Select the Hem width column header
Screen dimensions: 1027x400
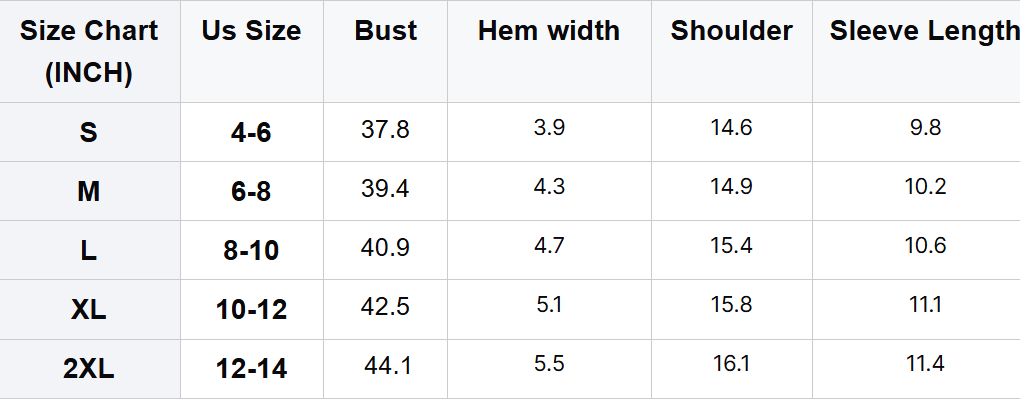coord(549,31)
